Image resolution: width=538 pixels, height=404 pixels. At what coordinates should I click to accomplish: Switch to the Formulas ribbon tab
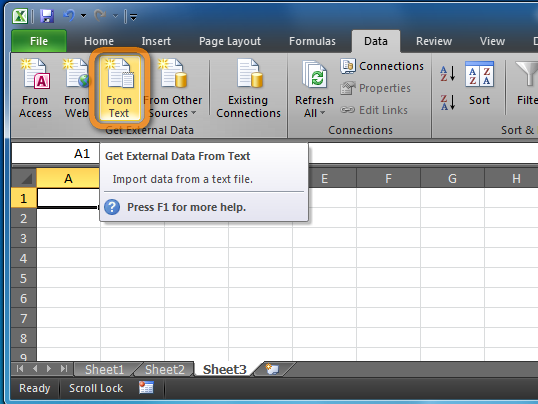(312, 41)
